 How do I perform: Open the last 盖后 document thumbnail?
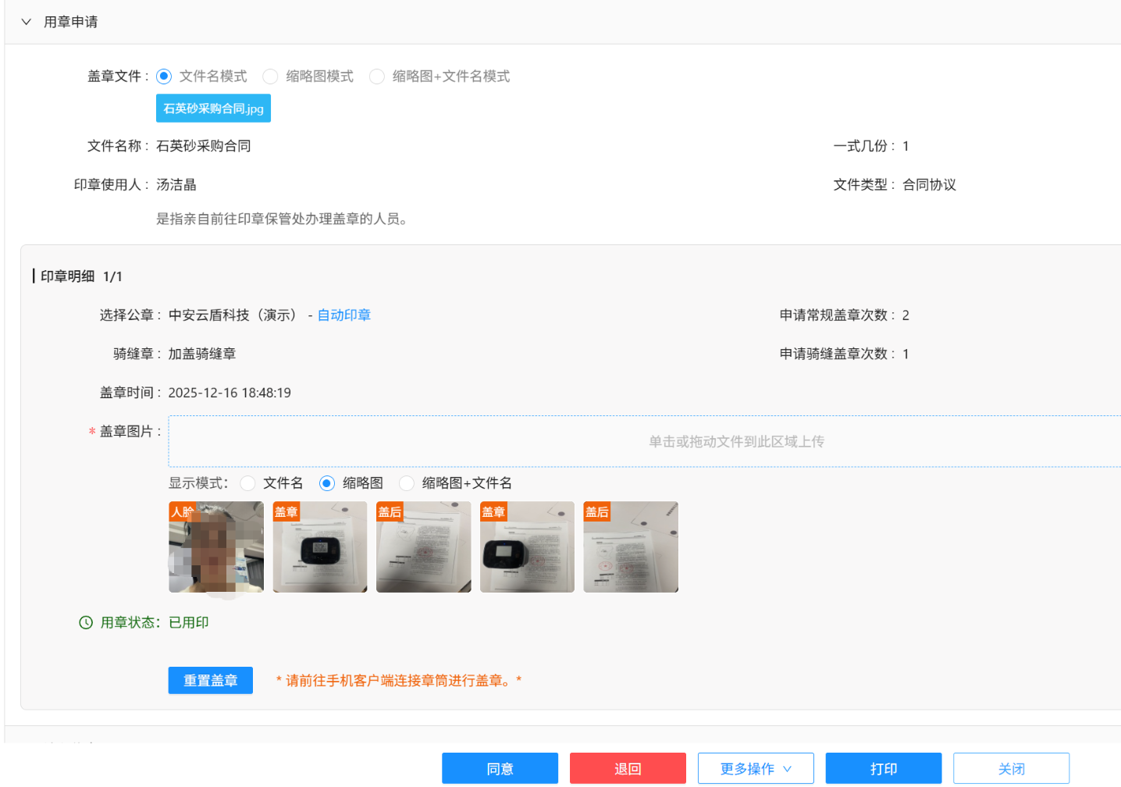pyautogui.click(x=631, y=547)
